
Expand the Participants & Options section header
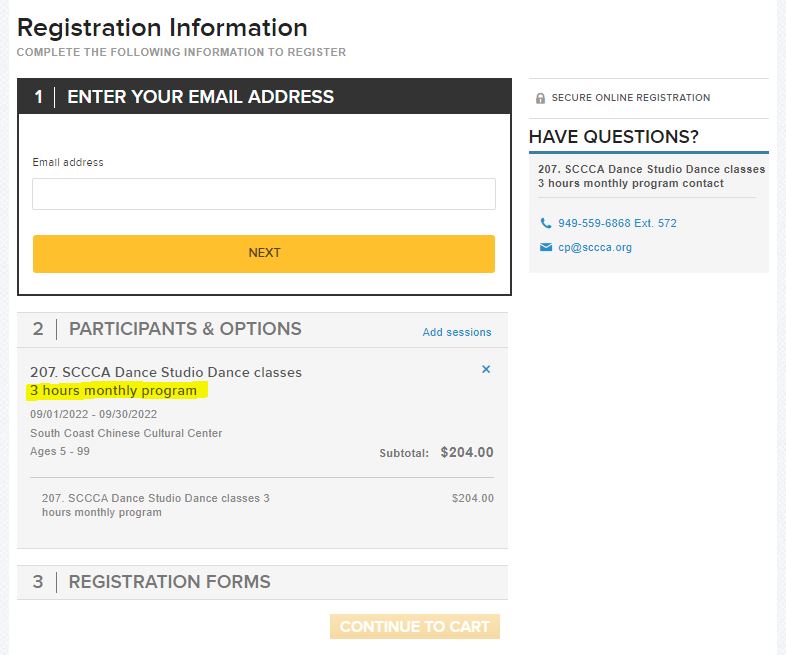pos(185,329)
